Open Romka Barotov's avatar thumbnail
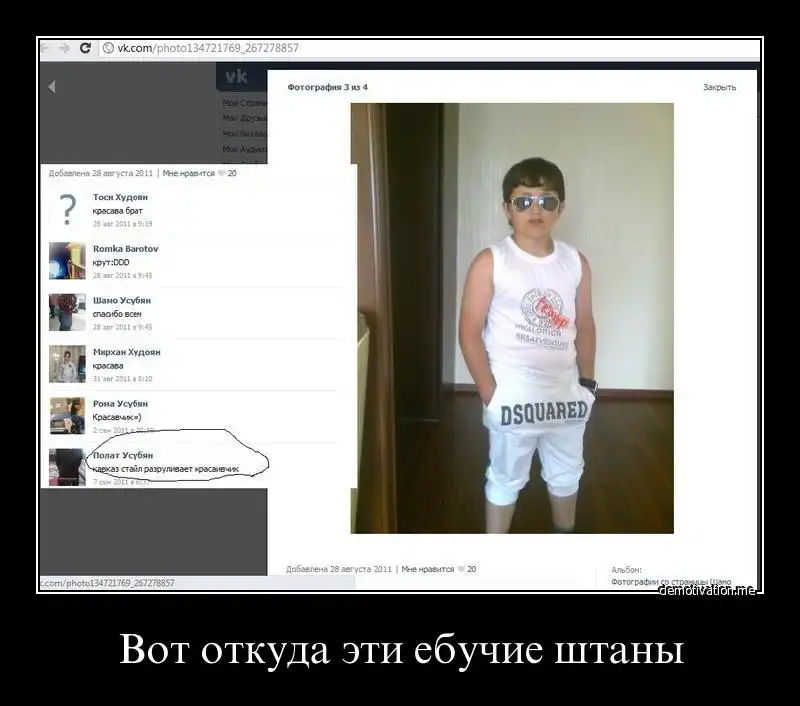The image size is (800, 706). [x=67, y=260]
